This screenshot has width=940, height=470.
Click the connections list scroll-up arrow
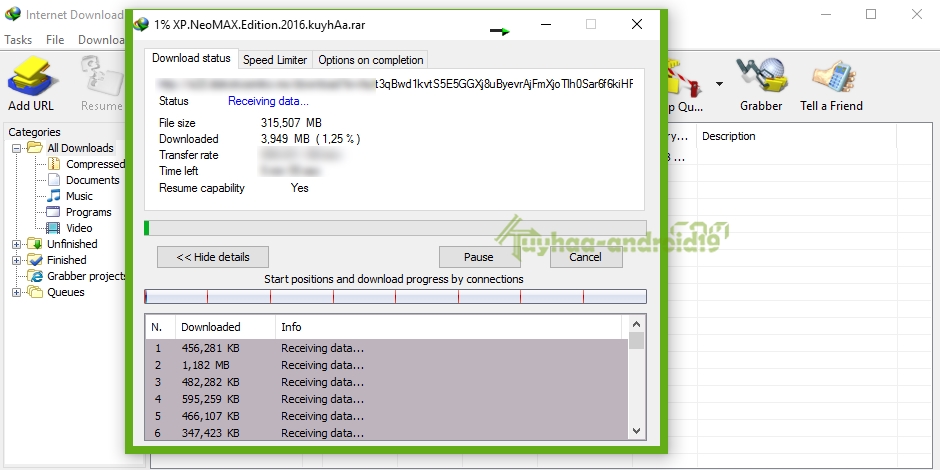click(x=637, y=324)
